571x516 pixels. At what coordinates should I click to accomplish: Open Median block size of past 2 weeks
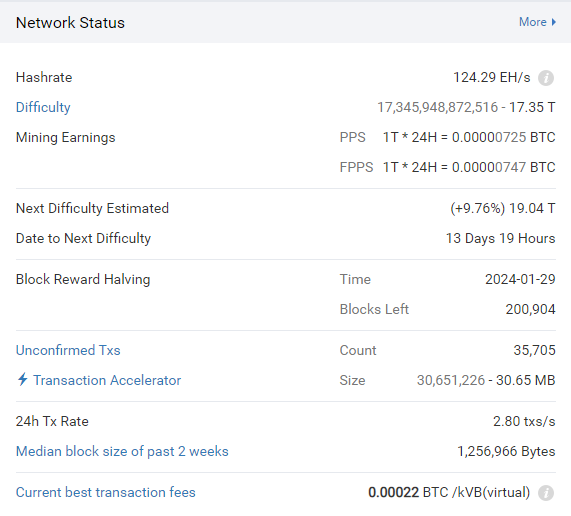point(122,452)
